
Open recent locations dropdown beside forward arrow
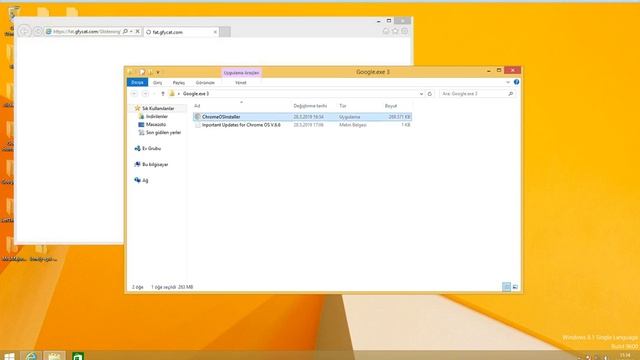pyautogui.click(x=154, y=94)
